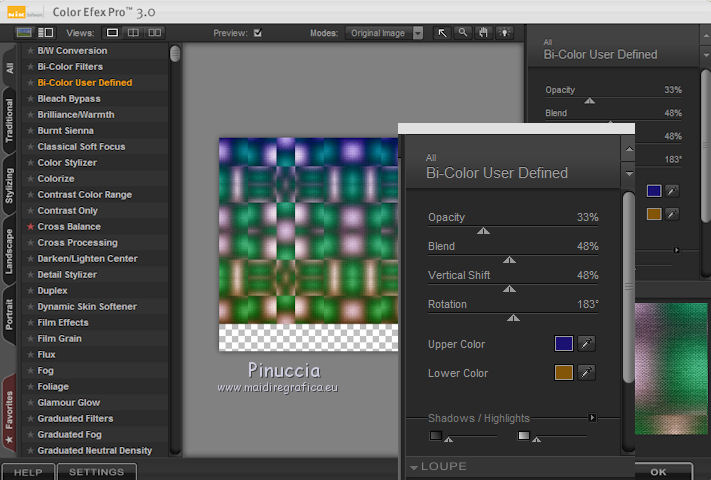Click the SETTINGS button
The width and height of the screenshot is (711, 480).
pos(97,472)
